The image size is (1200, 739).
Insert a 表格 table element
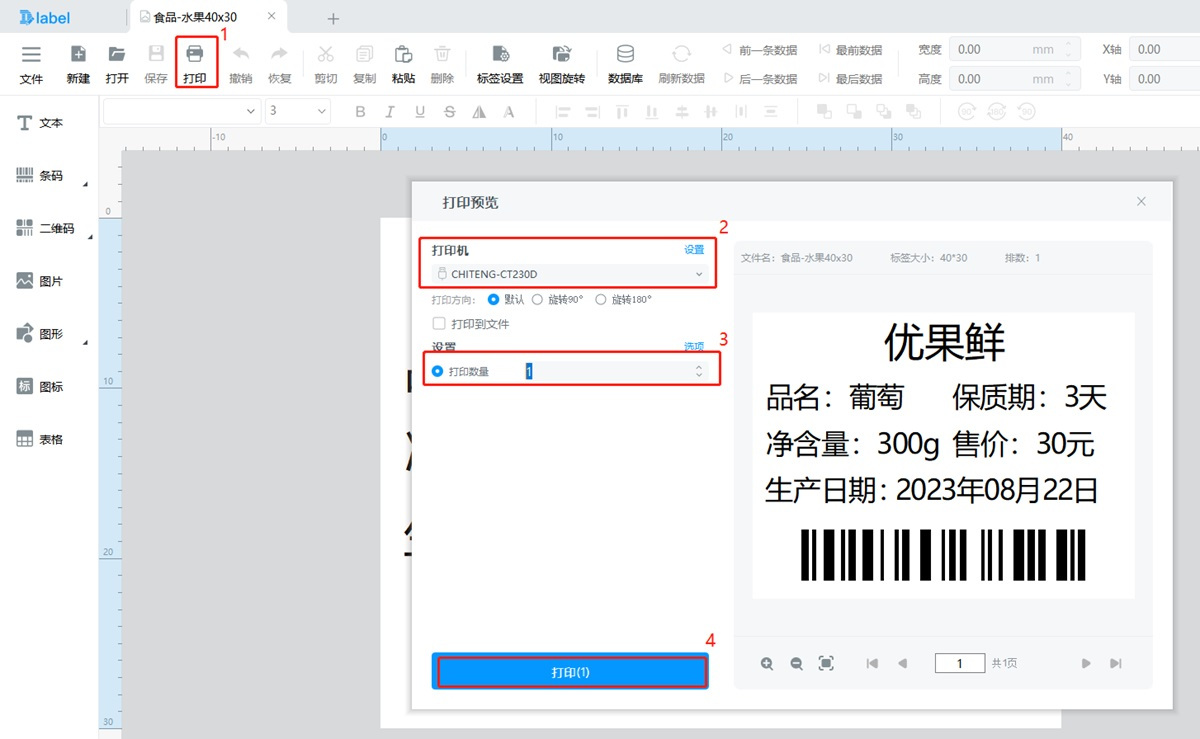click(x=38, y=438)
